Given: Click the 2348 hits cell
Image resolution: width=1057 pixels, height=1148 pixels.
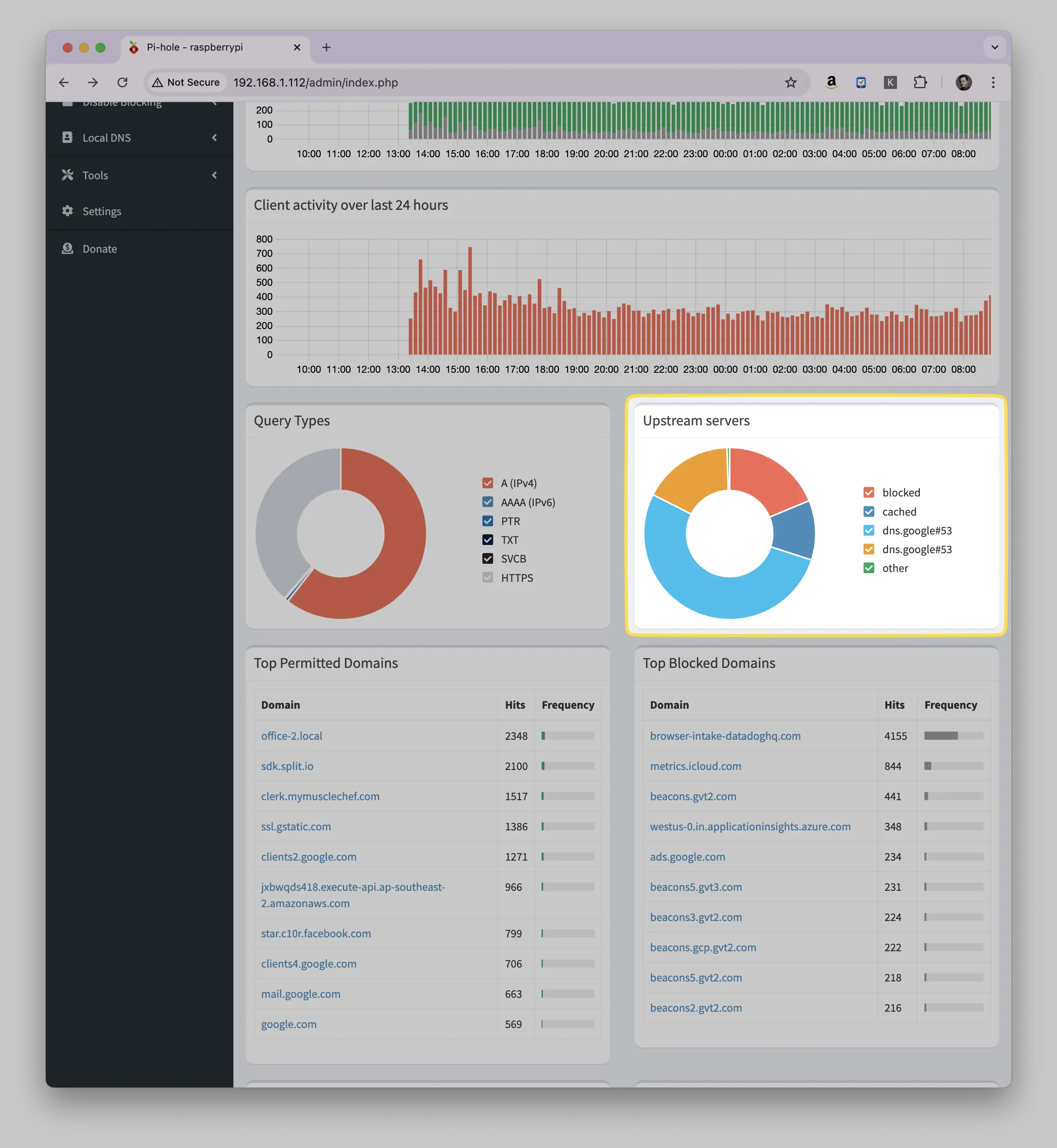Looking at the screenshot, I should click(516, 736).
